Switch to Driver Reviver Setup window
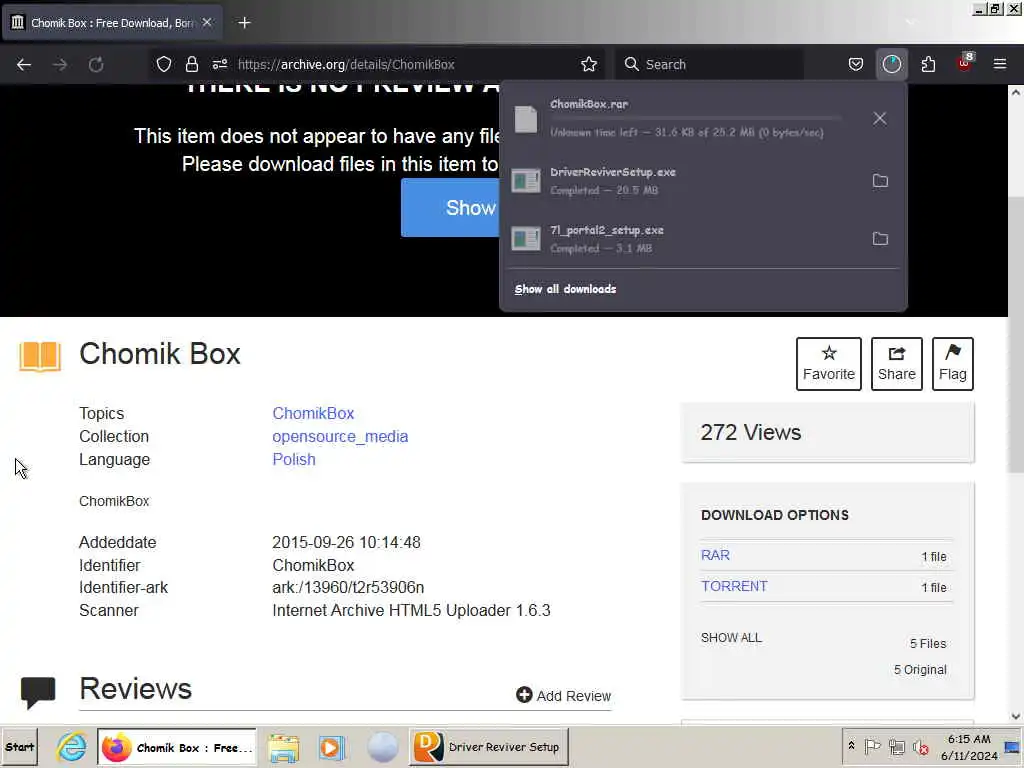 point(489,747)
